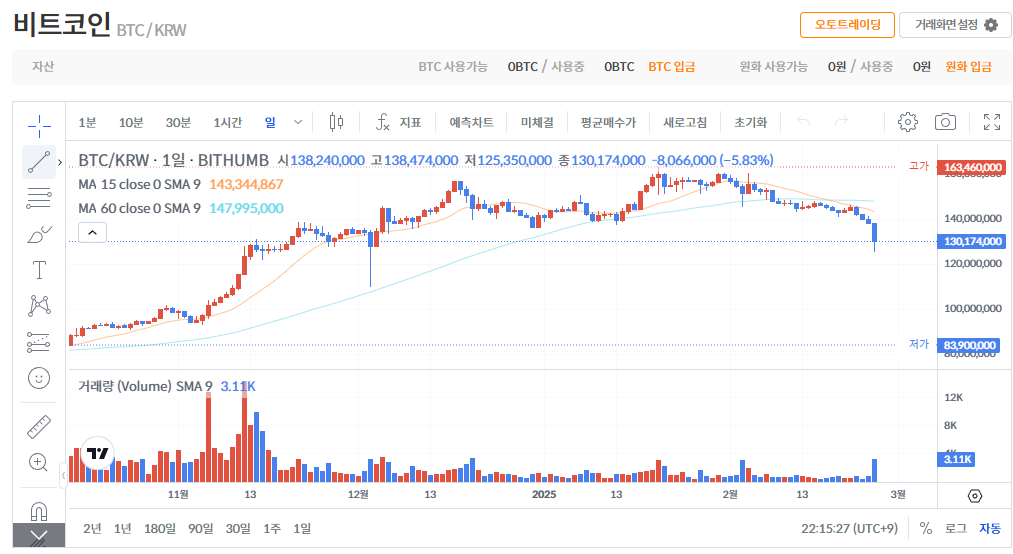Viewport: 1013px width, 554px height.
Task: Set chart range to 90일
Action: click(x=201, y=528)
